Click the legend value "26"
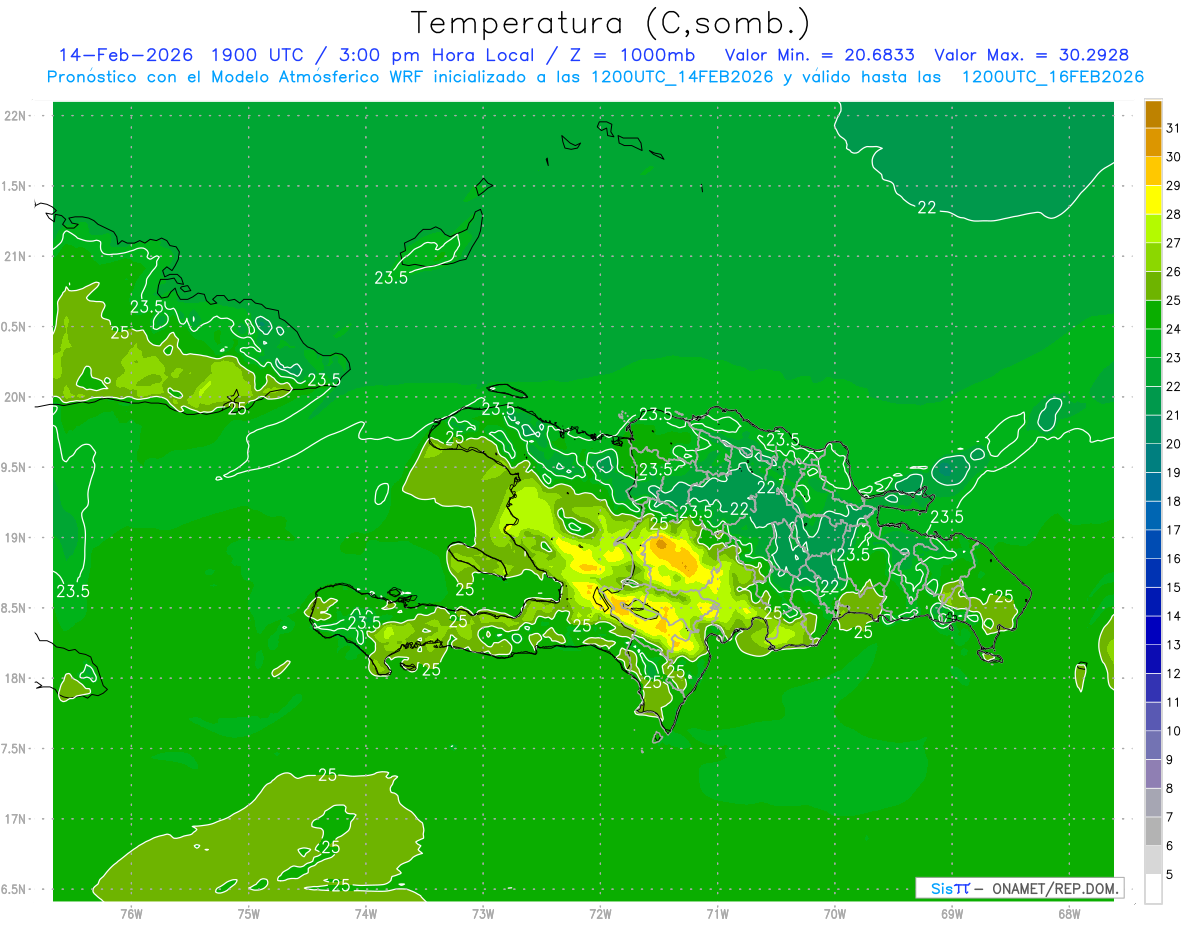The width and height of the screenshot is (1200, 927). point(1174,272)
